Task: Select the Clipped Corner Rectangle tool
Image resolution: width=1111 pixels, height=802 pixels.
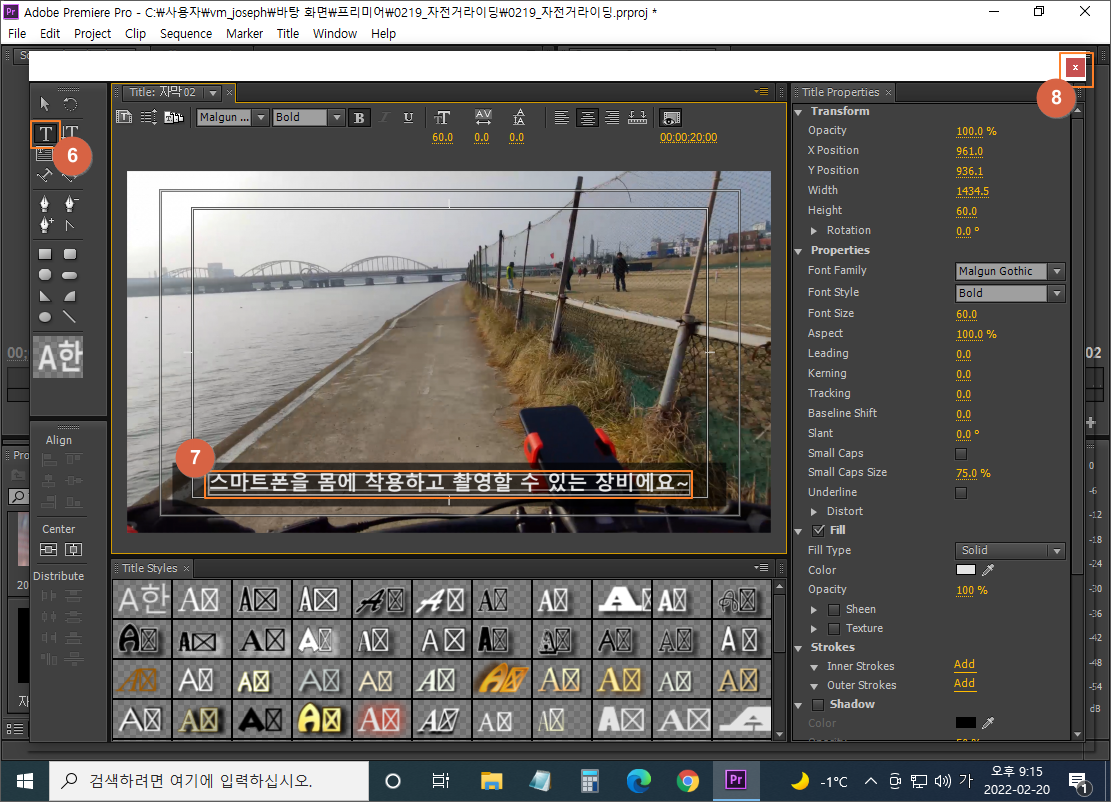Action: pos(45,275)
